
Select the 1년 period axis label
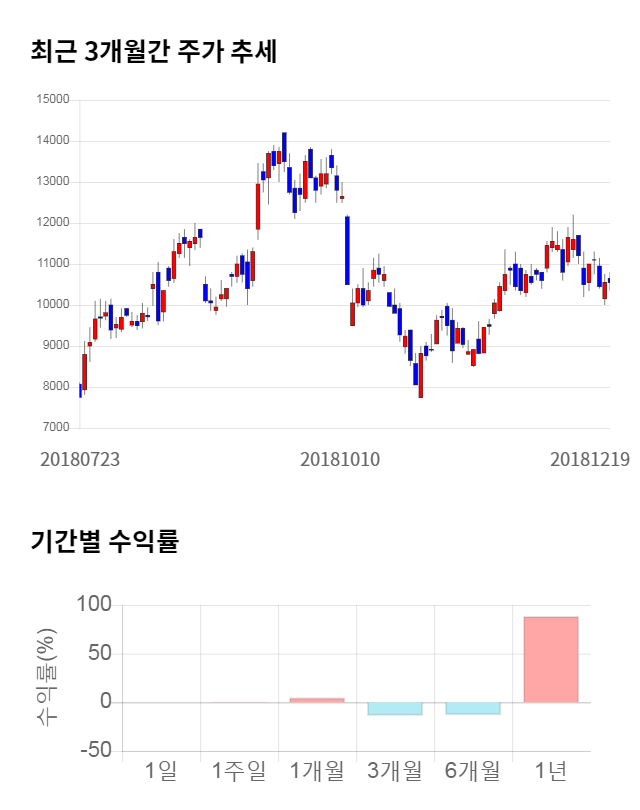[x=551, y=770]
